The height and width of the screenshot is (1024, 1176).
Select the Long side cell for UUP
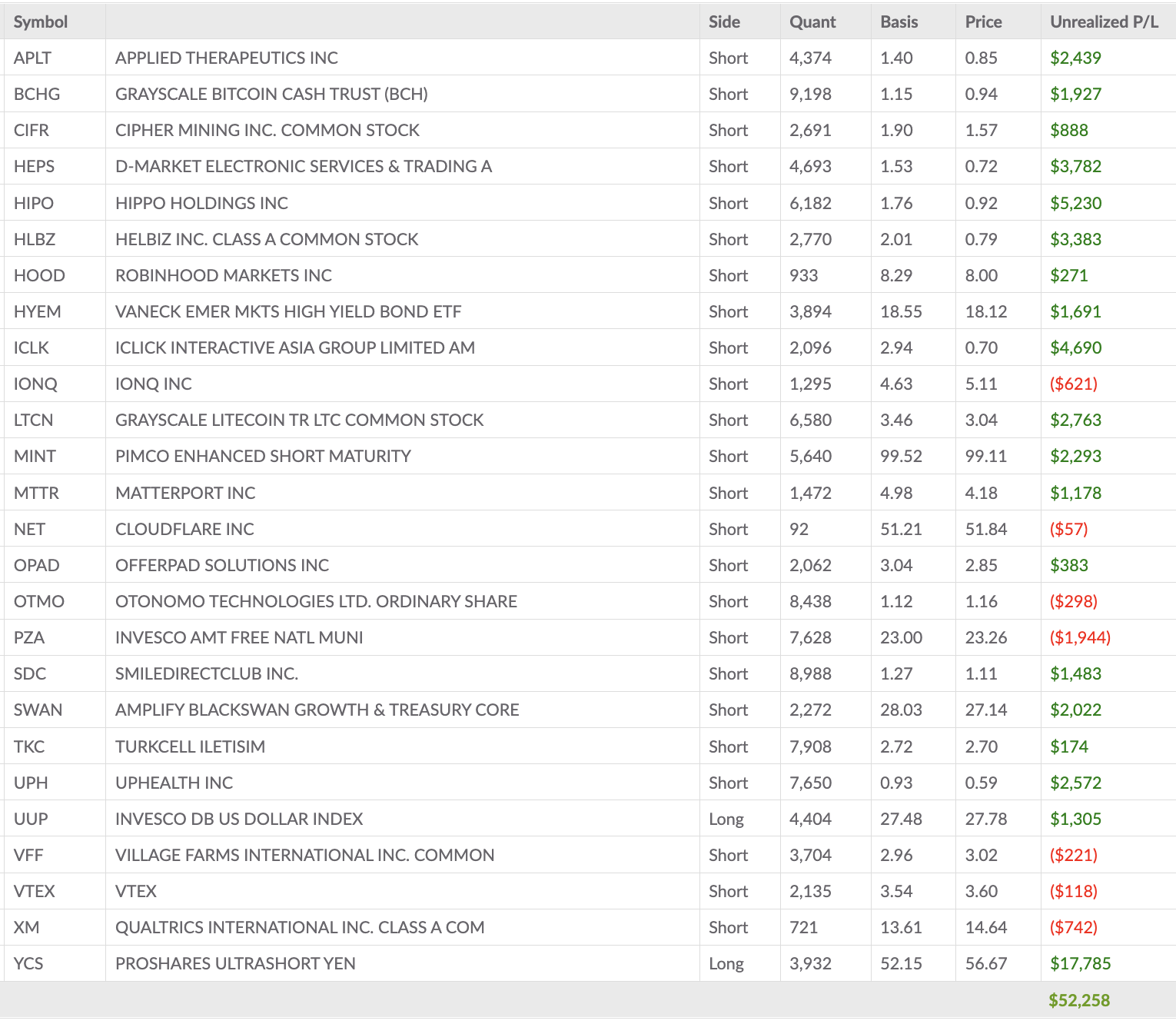[x=726, y=819]
